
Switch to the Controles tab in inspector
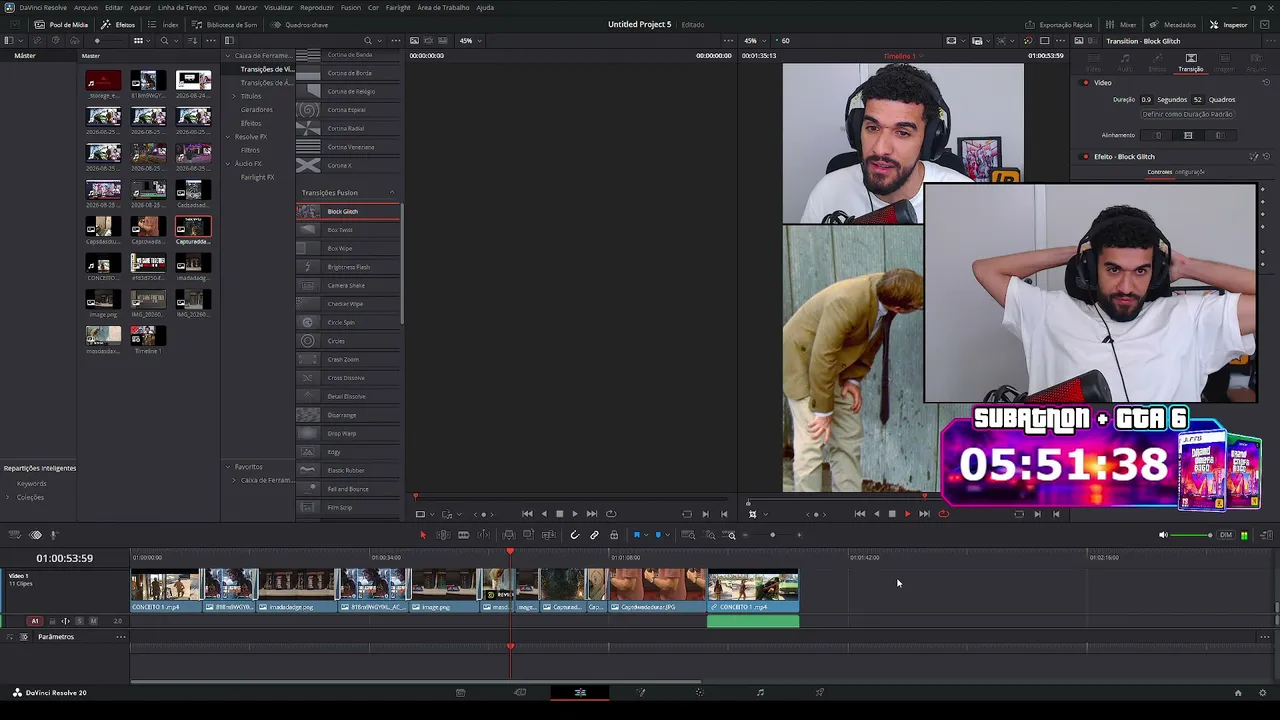coord(1160,172)
